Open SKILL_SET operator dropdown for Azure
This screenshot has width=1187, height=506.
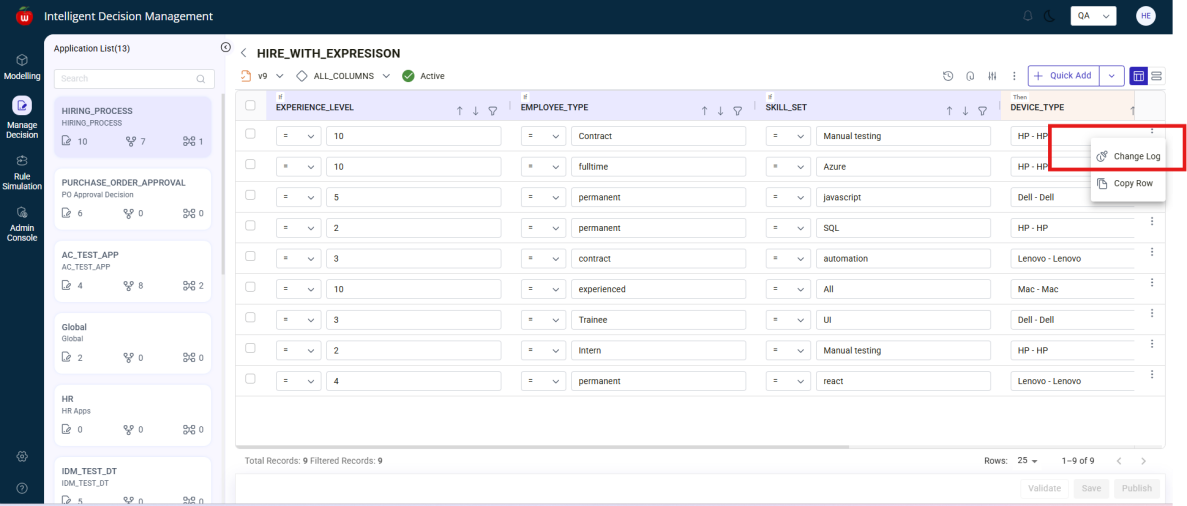pyautogui.click(x=788, y=167)
